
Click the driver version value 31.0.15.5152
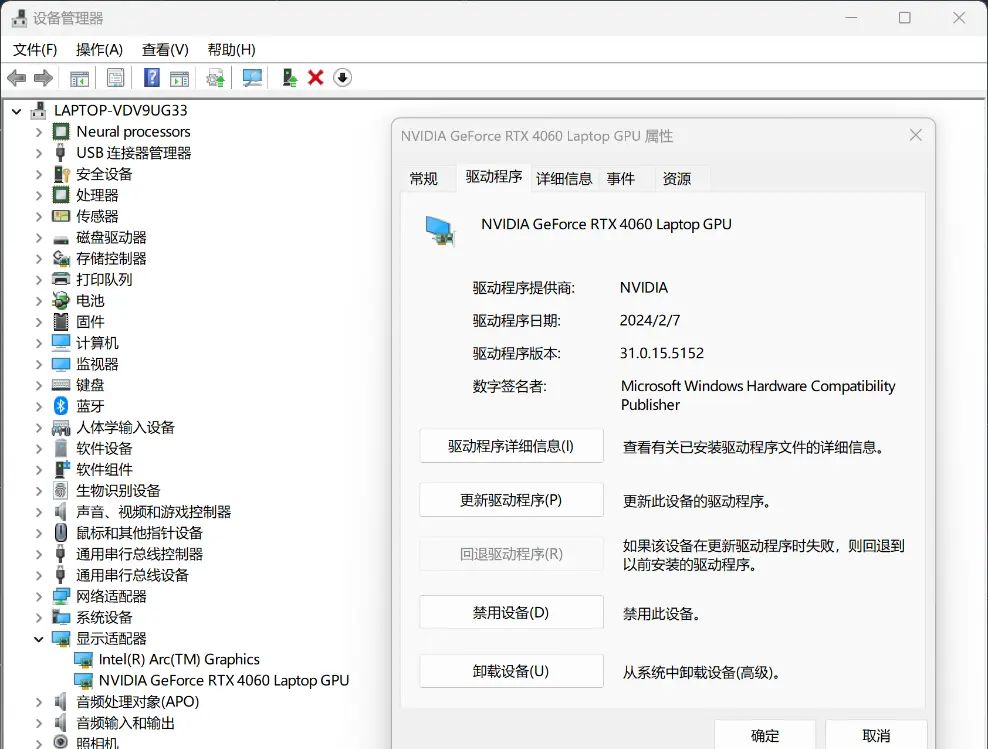(662, 353)
